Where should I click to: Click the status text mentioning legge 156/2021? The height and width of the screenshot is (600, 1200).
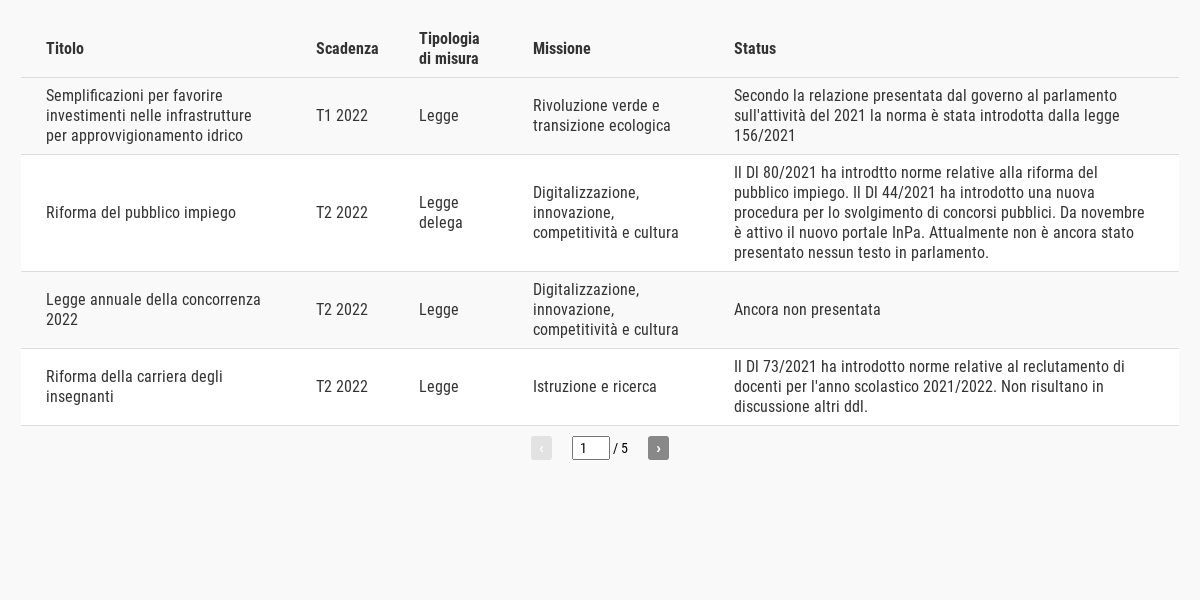click(x=926, y=116)
